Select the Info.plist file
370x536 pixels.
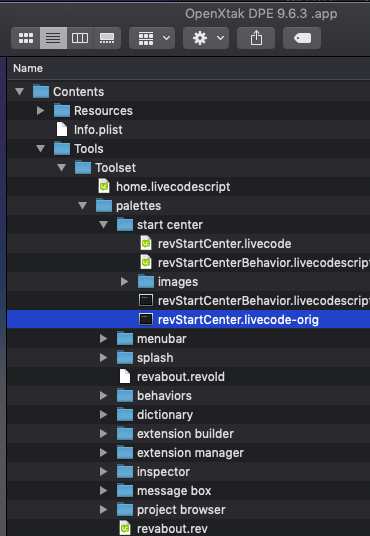[98, 130]
